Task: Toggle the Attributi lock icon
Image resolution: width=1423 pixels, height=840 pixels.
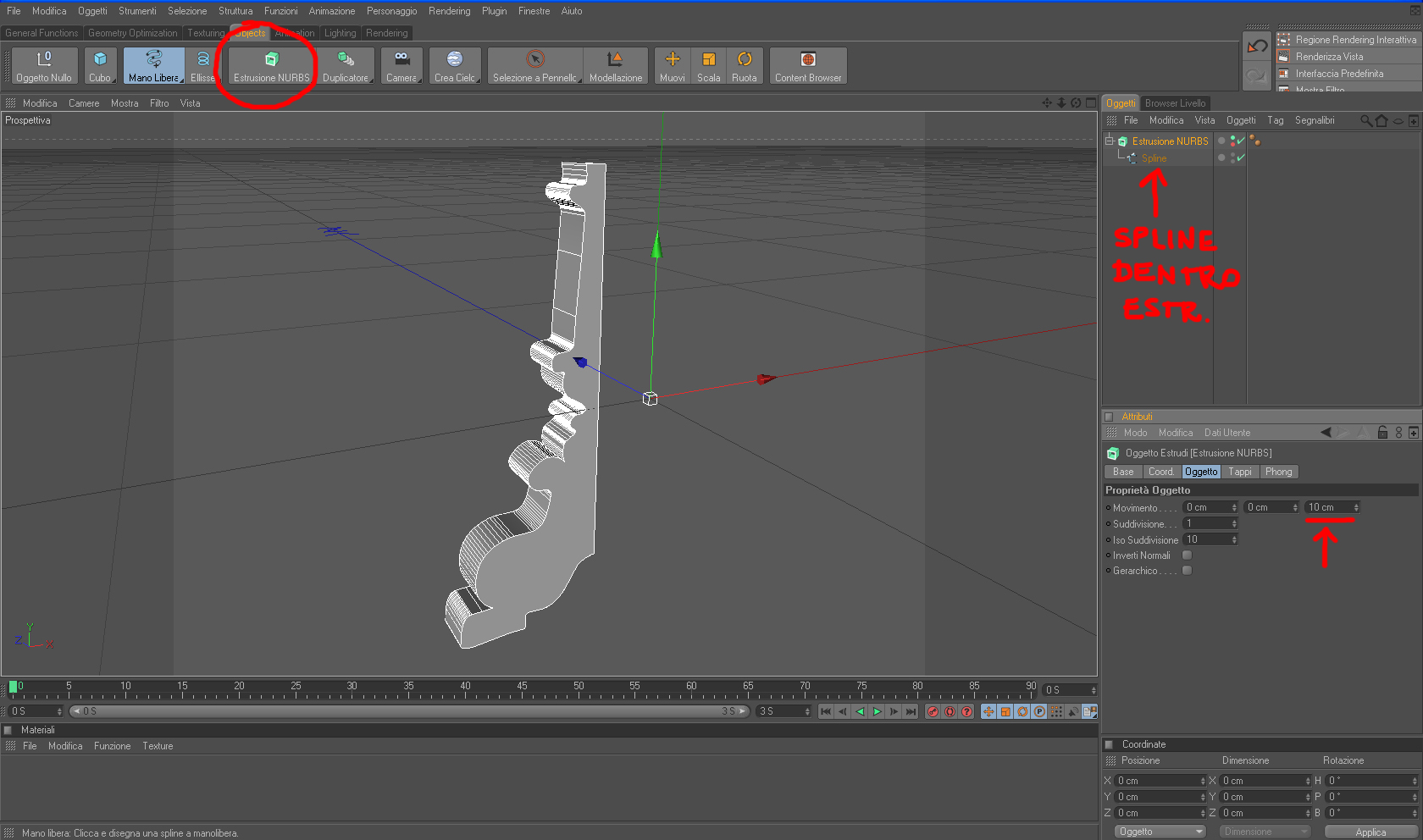Action: click(1382, 433)
